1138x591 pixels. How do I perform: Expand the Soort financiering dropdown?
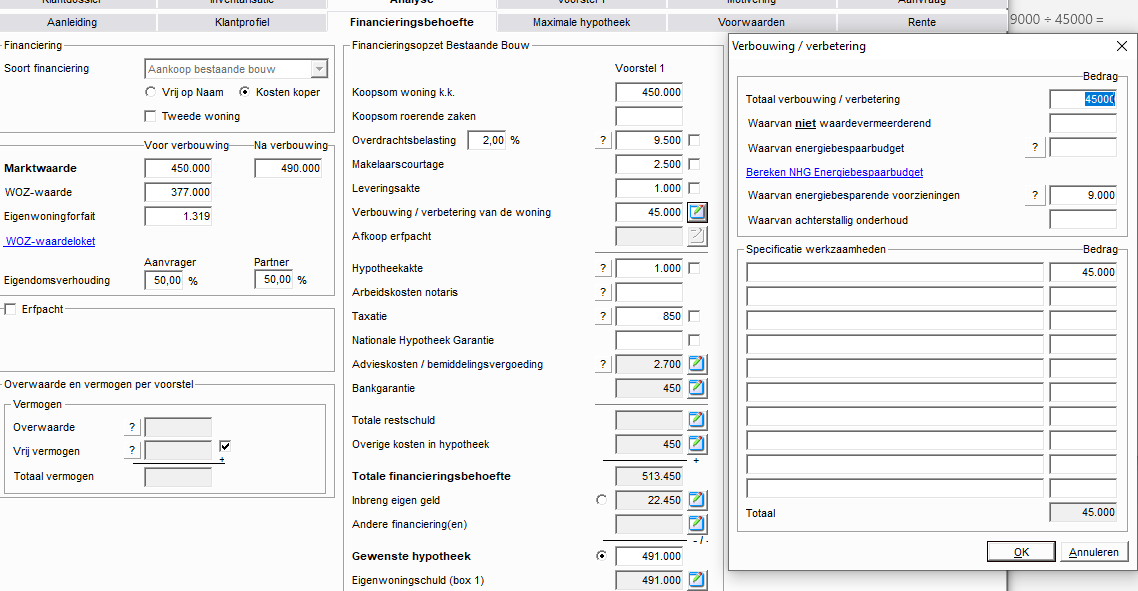(x=319, y=69)
